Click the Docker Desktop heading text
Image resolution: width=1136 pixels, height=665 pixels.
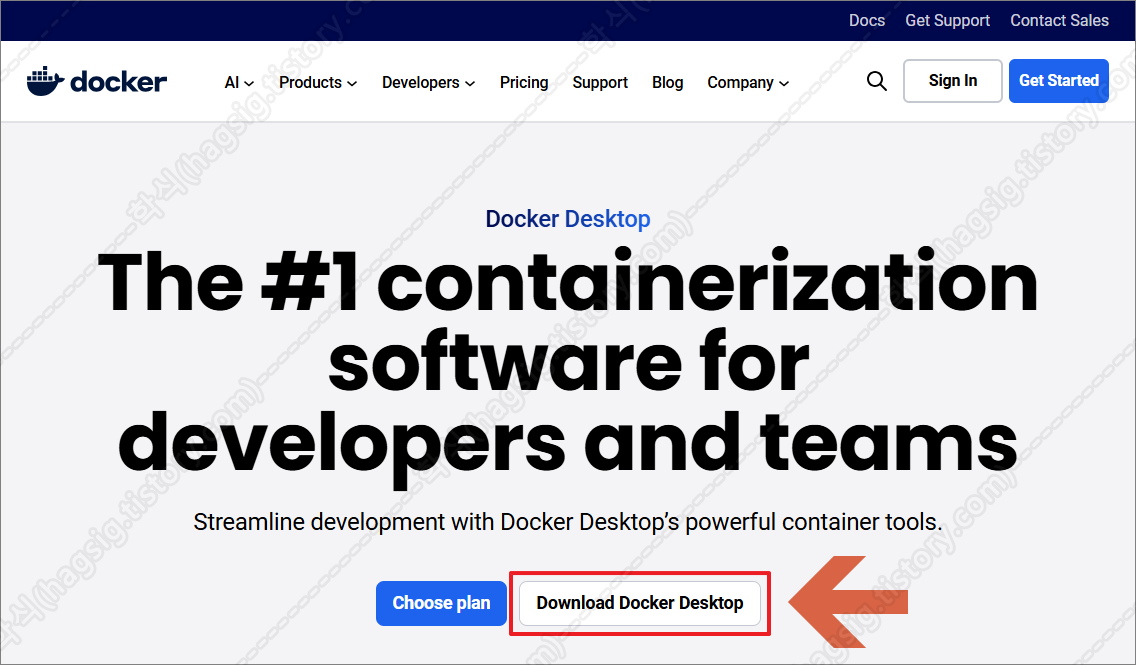pos(567,219)
